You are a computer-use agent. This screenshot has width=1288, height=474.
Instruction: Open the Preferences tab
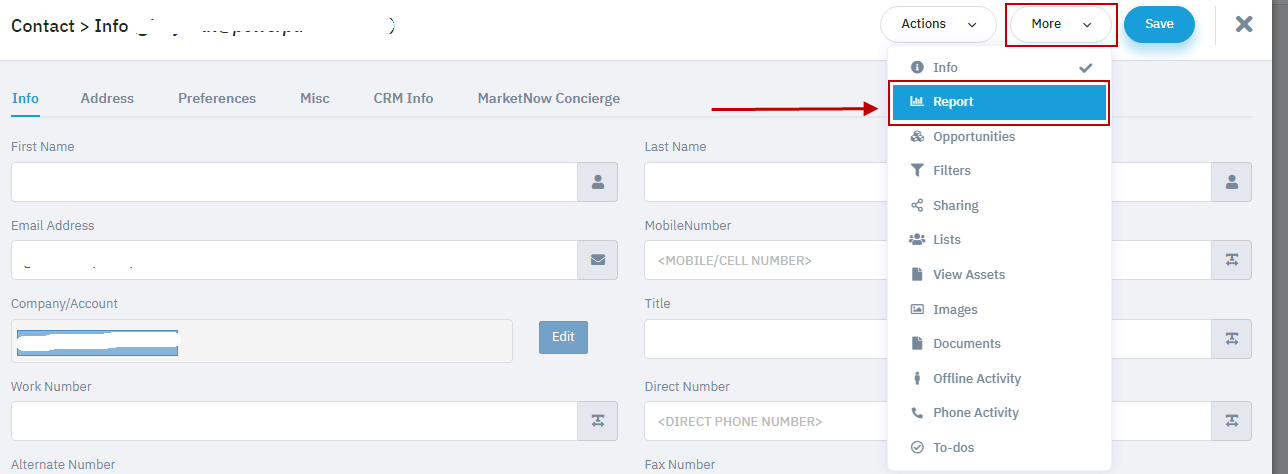[217, 98]
